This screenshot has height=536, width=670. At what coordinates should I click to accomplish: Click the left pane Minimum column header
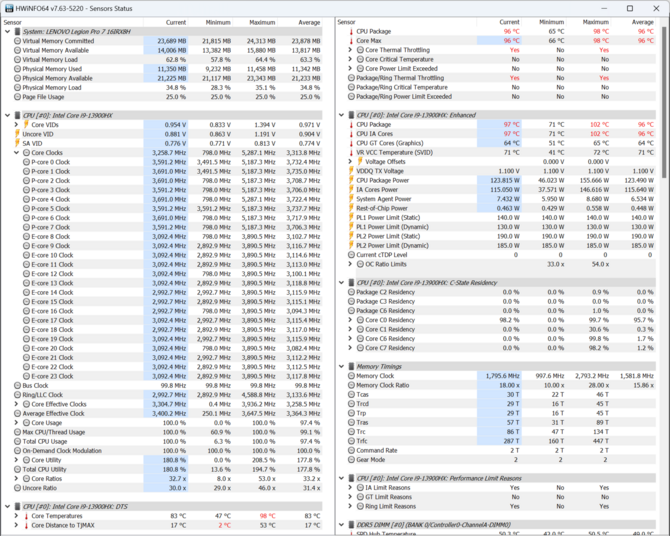(211, 22)
